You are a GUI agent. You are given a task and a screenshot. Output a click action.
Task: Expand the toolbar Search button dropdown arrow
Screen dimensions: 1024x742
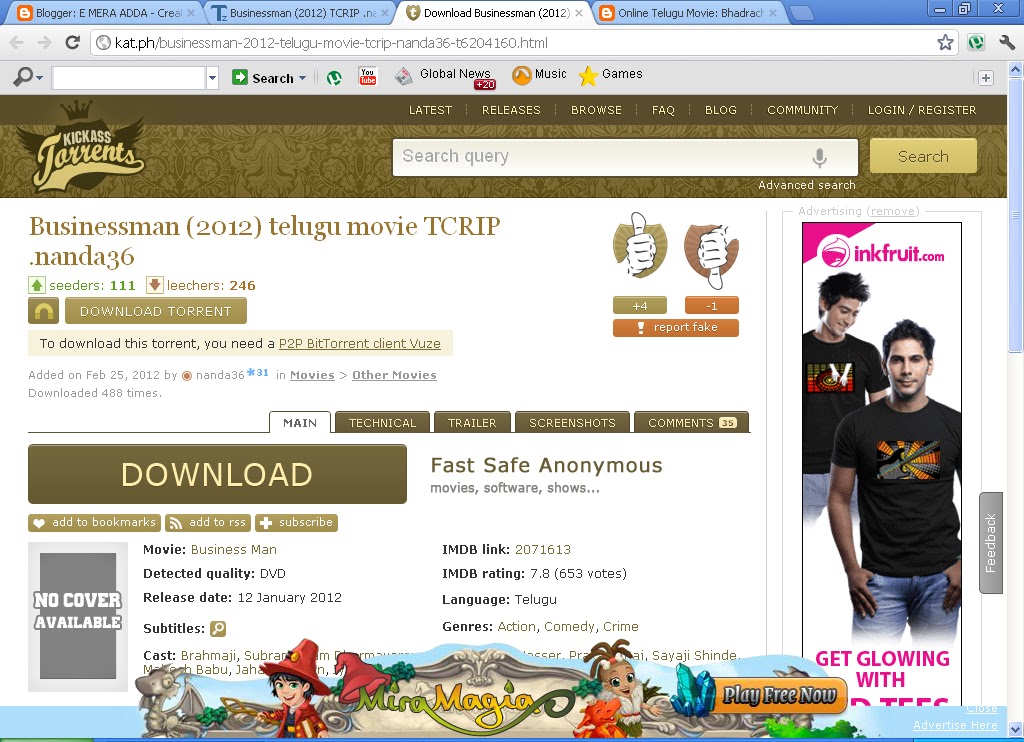click(302, 78)
